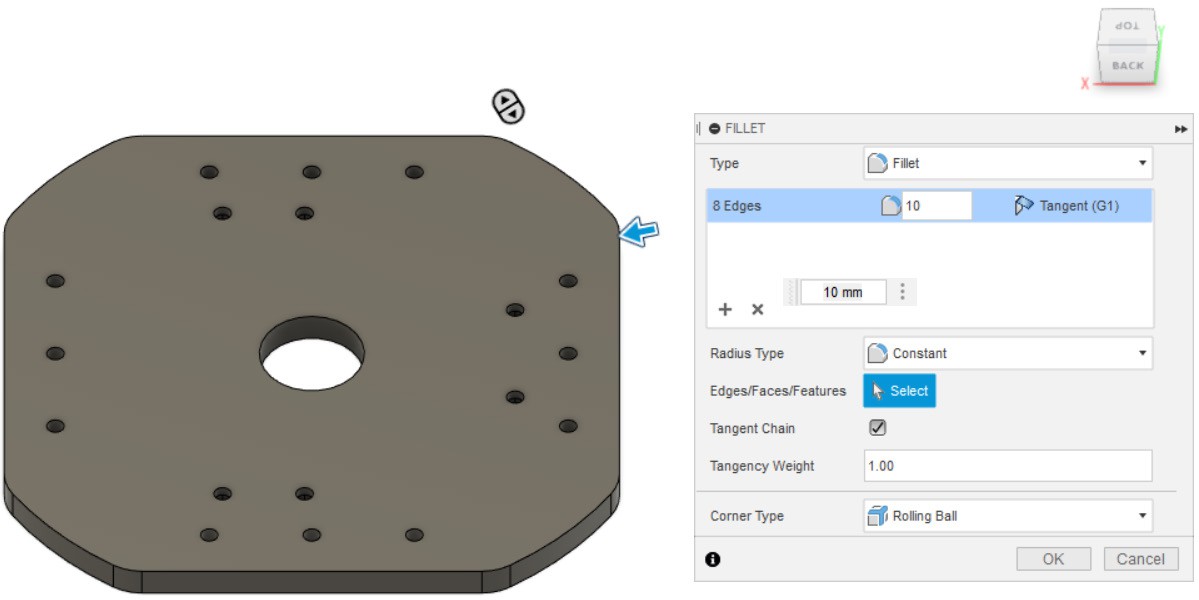Uncheck the Tangent Chain checkbox
1199x600 pixels.
click(x=877, y=428)
